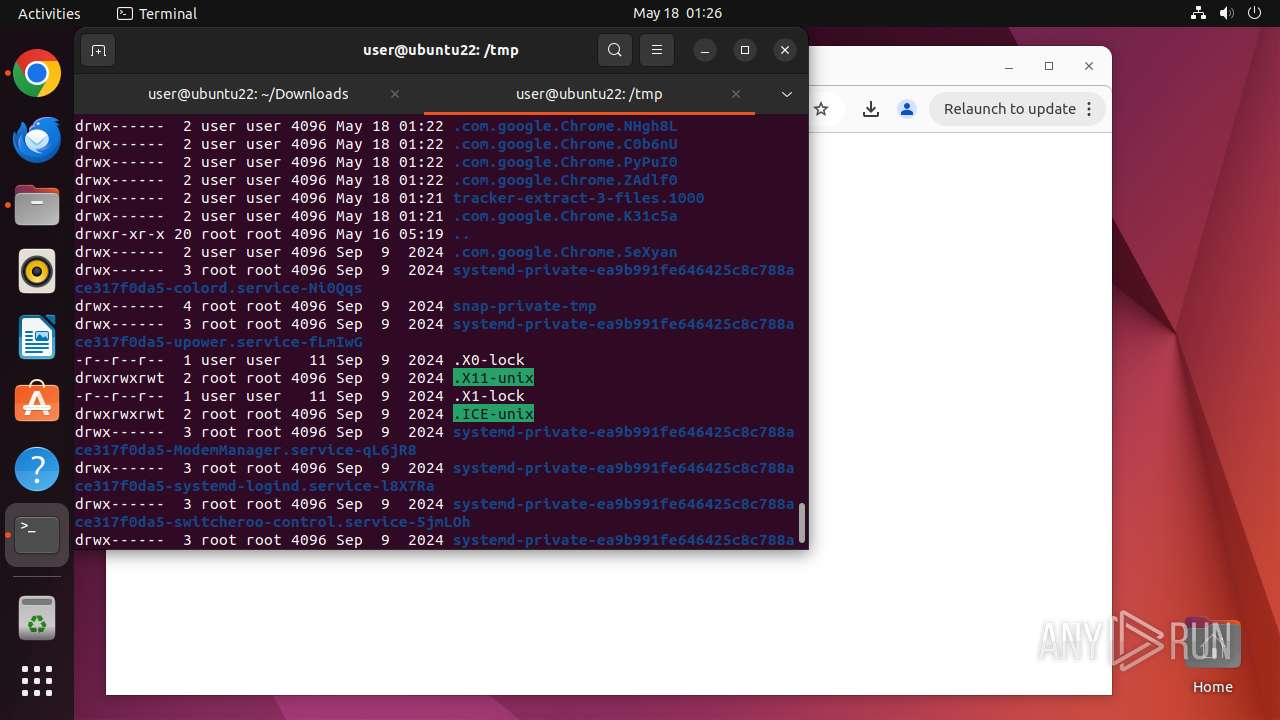Select the /tmp terminal tab

coord(589,94)
